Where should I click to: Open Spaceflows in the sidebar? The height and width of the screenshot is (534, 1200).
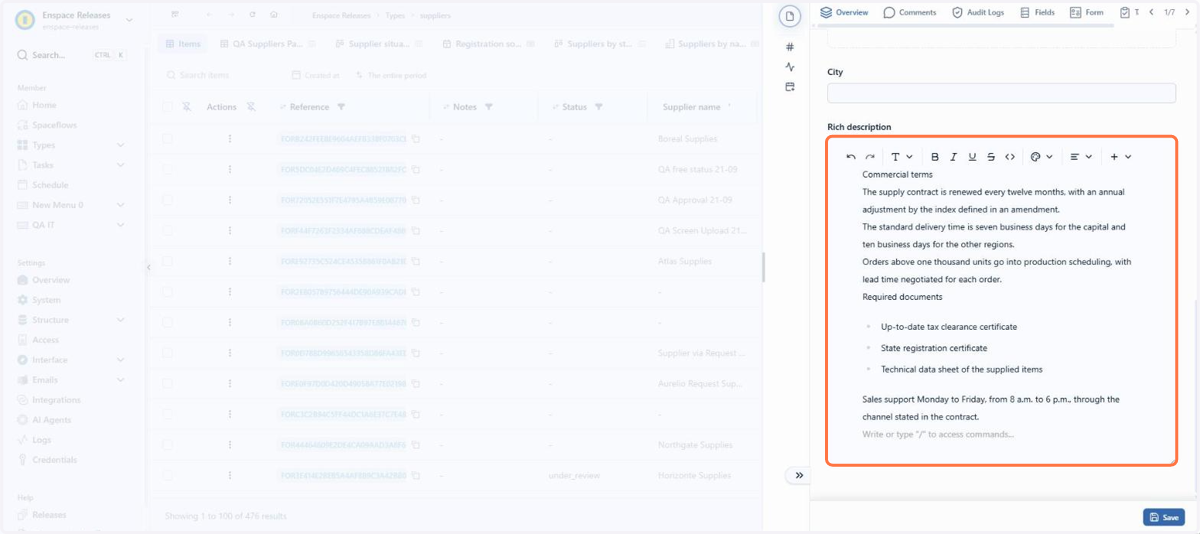(x=54, y=125)
